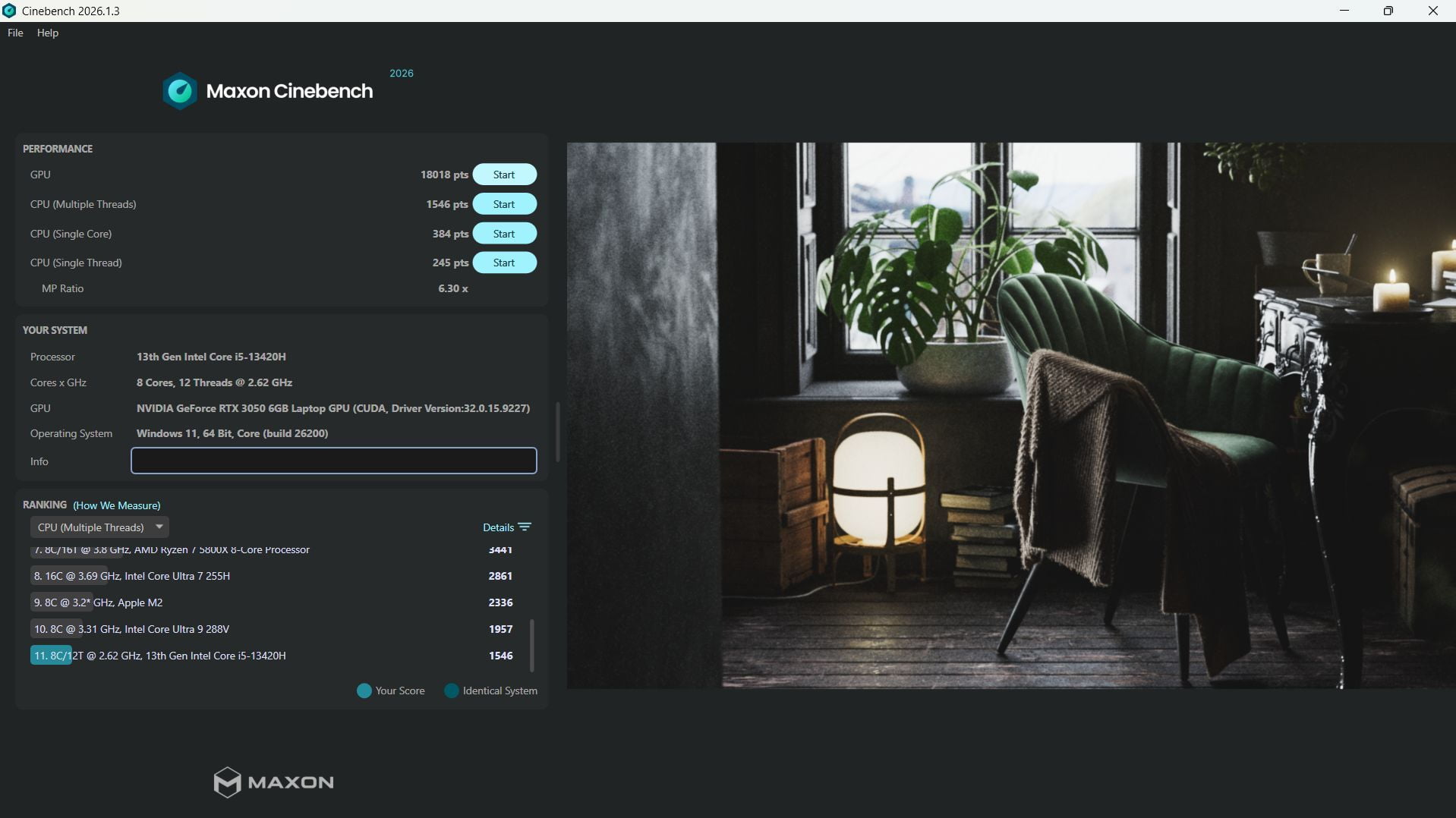Click the processor name 13th Gen Intel Core i5-13420H
Viewport: 1456px width, 818px height.
click(211, 357)
